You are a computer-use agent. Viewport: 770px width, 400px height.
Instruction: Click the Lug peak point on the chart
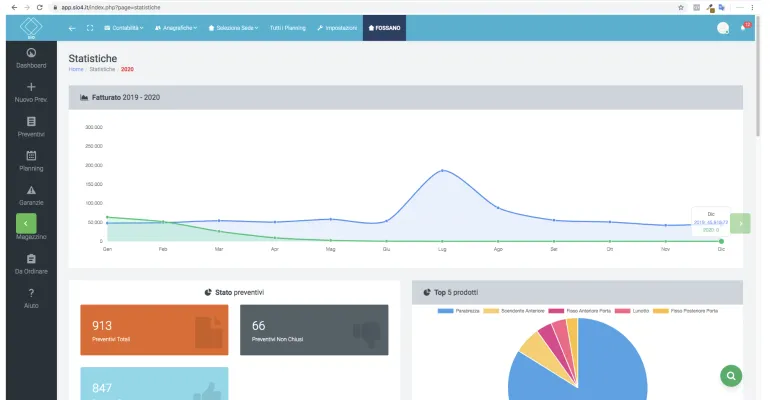tap(442, 170)
